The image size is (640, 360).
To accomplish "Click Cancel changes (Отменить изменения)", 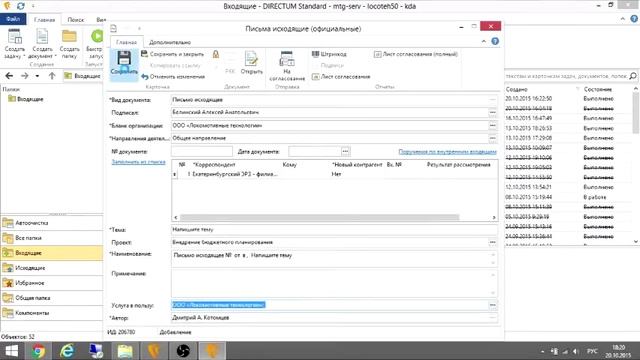I will pos(173,77).
